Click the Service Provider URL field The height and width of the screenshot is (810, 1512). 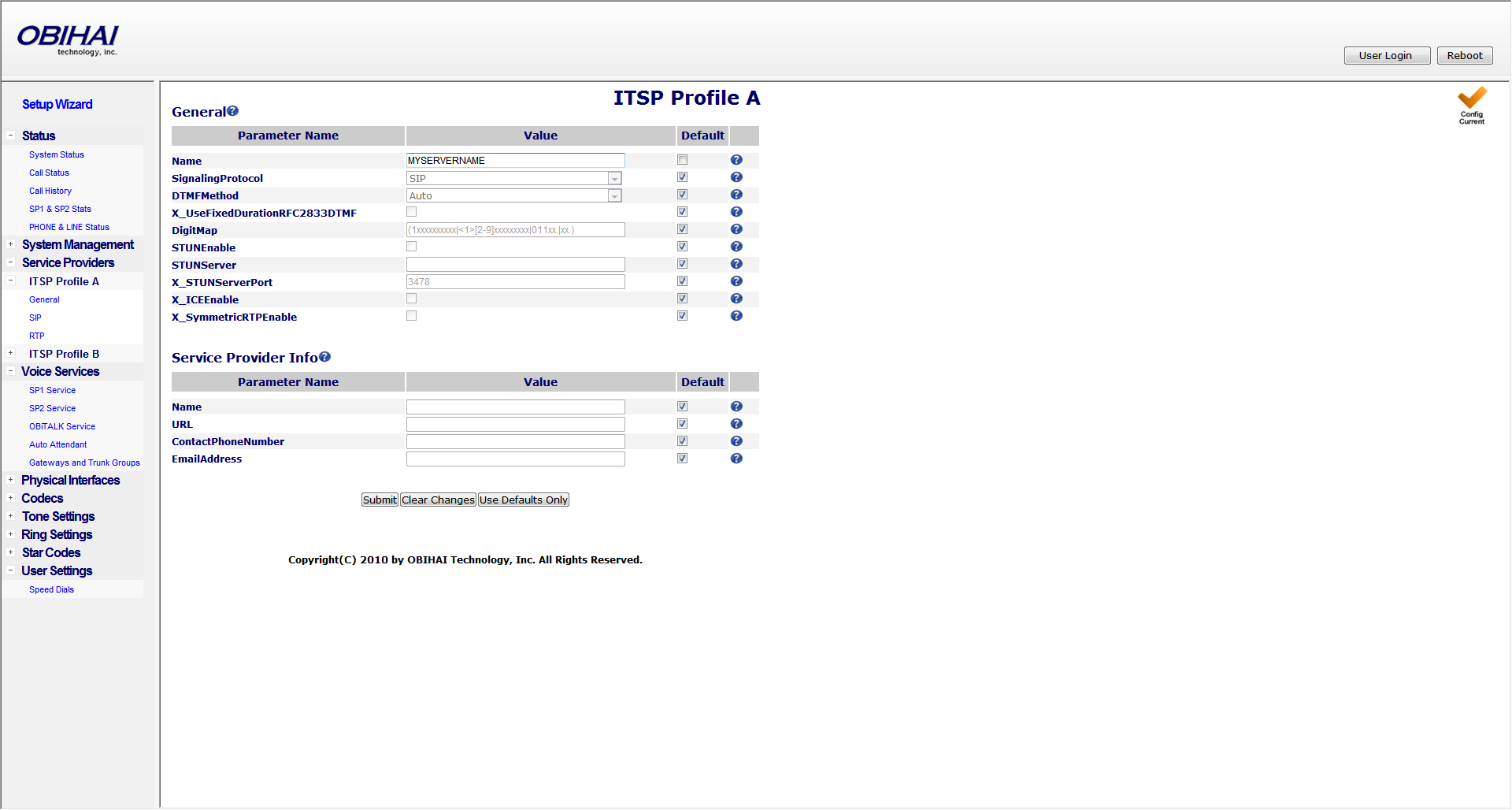pyautogui.click(x=516, y=425)
